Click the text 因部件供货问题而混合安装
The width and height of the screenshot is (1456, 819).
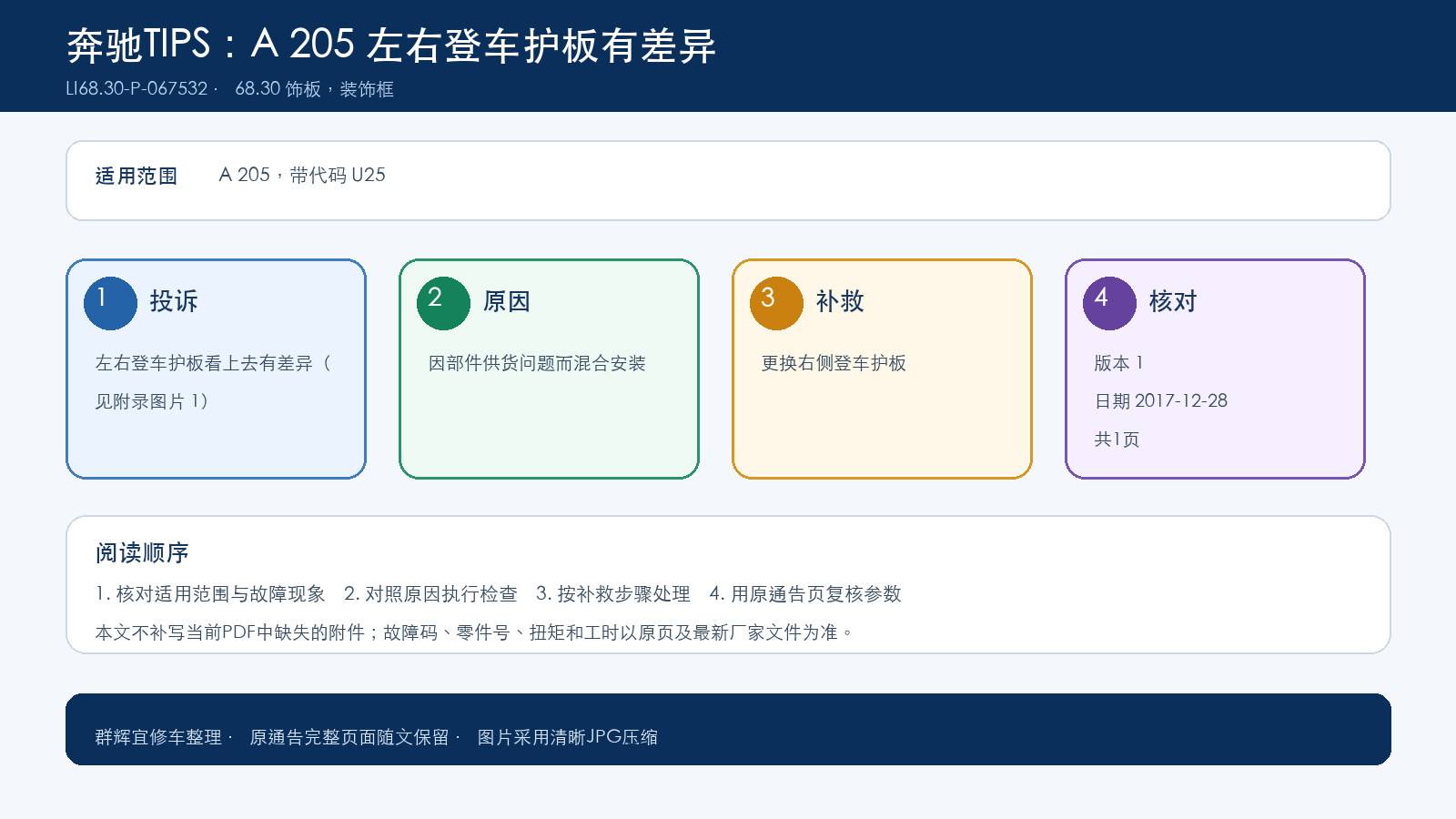pyautogui.click(x=537, y=363)
